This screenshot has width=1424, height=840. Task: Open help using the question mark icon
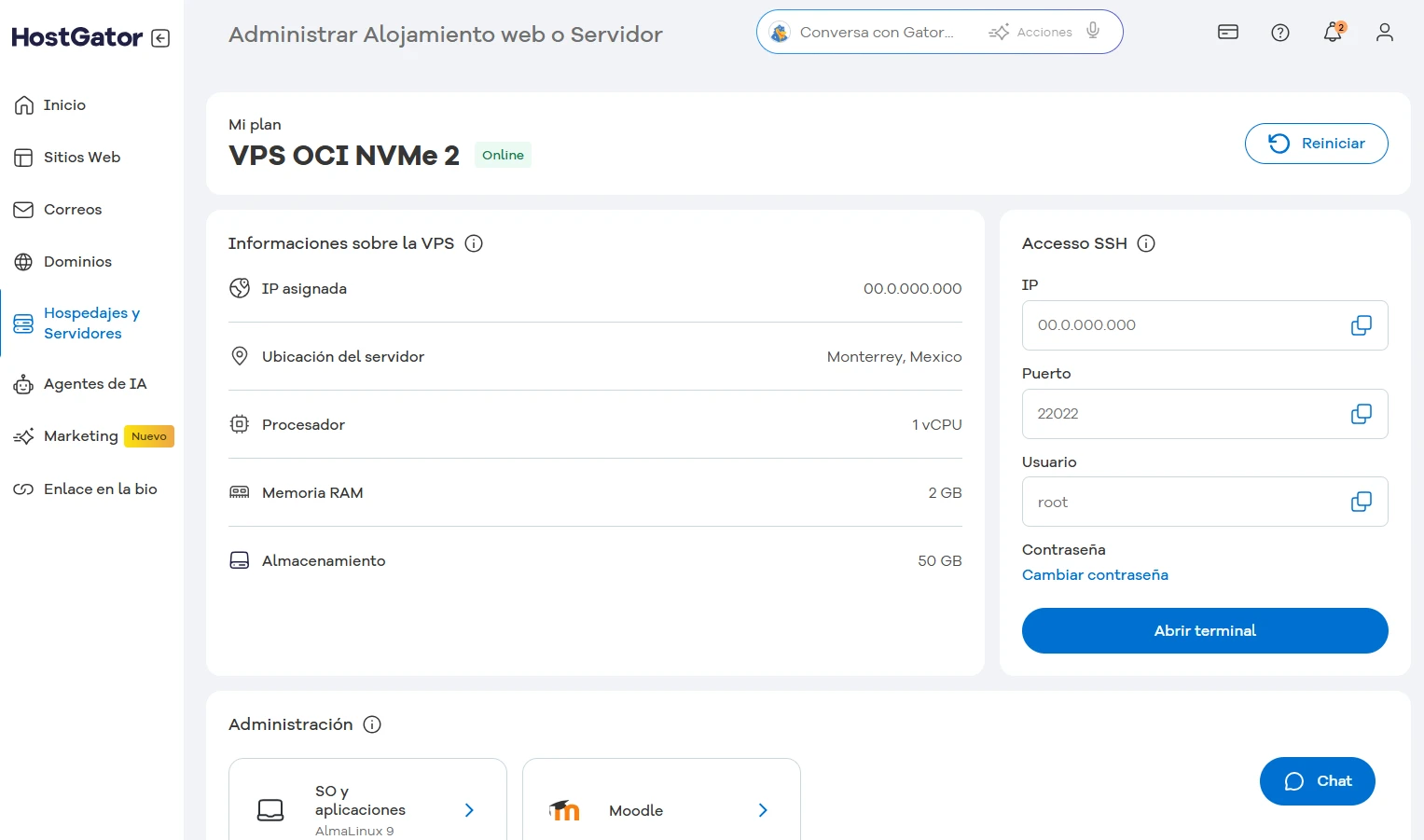[x=1279, y=32]
